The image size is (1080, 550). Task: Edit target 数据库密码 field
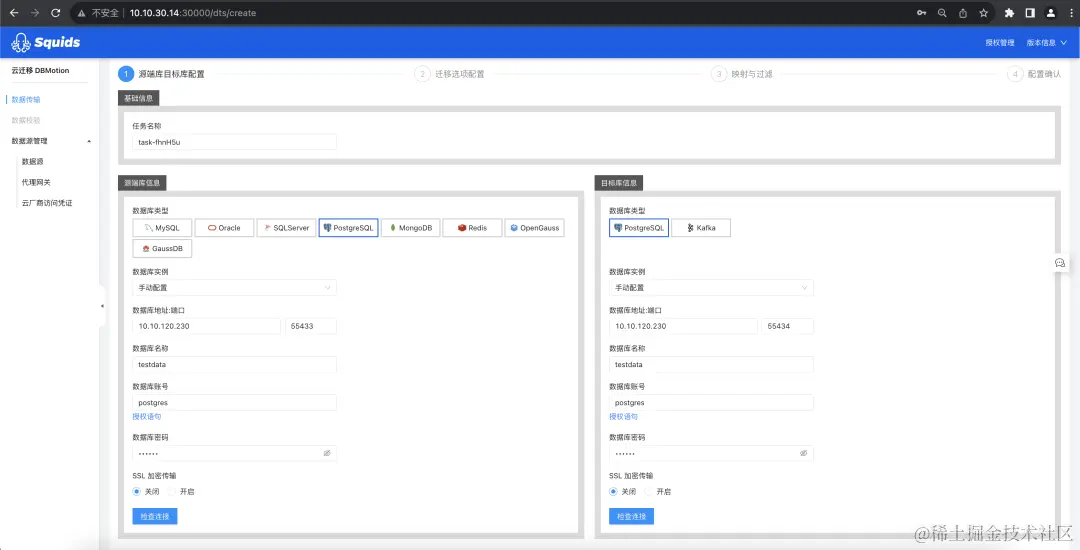click(711, 454)
